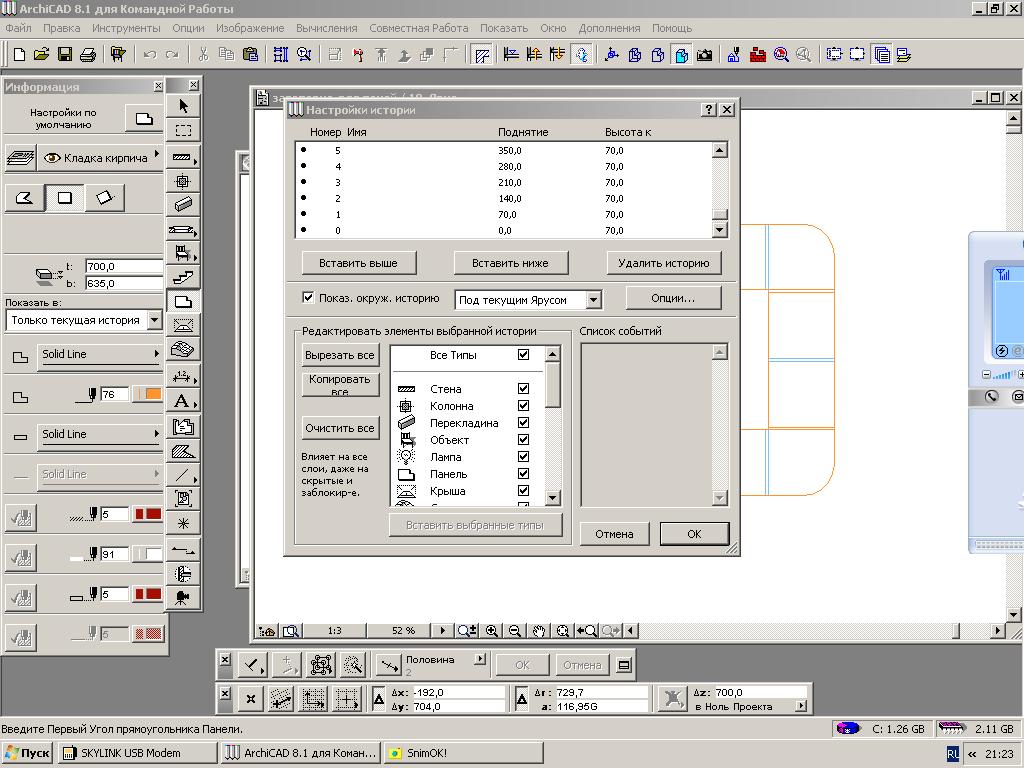Open the 'Под текущим Ярусом' dropdown
This screenshot has width=1024, height=768.
(x=594, y=300)
